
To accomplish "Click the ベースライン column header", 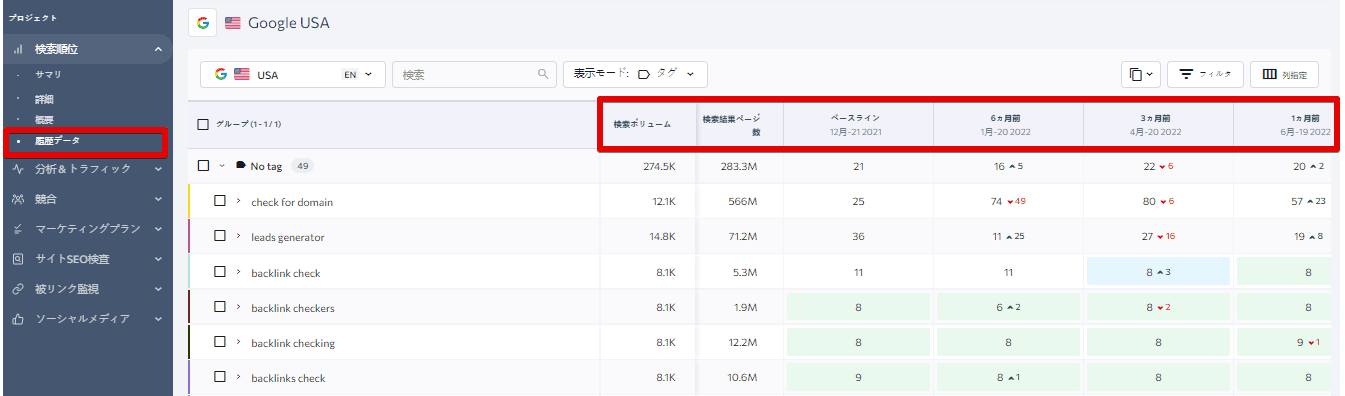I will point(855,124).
